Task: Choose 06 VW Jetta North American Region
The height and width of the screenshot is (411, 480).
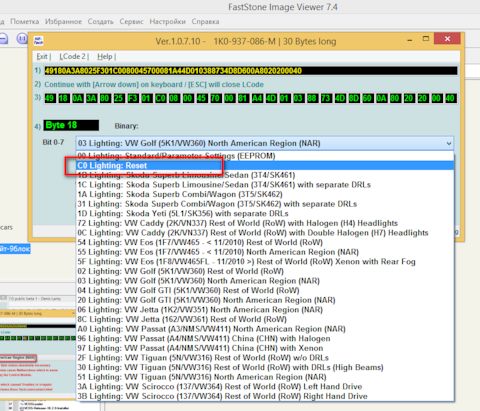Action: (x=265, y=310)
